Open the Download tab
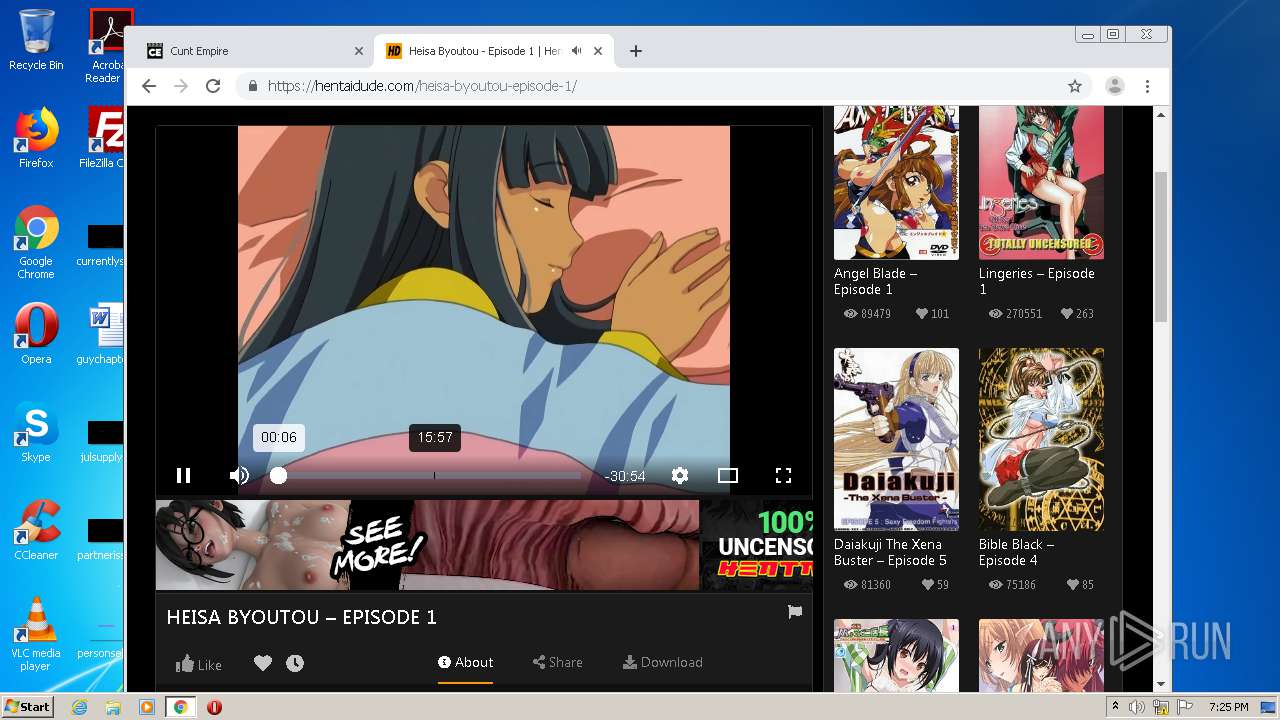1280x720 pixels. click(x=662, y=662)
